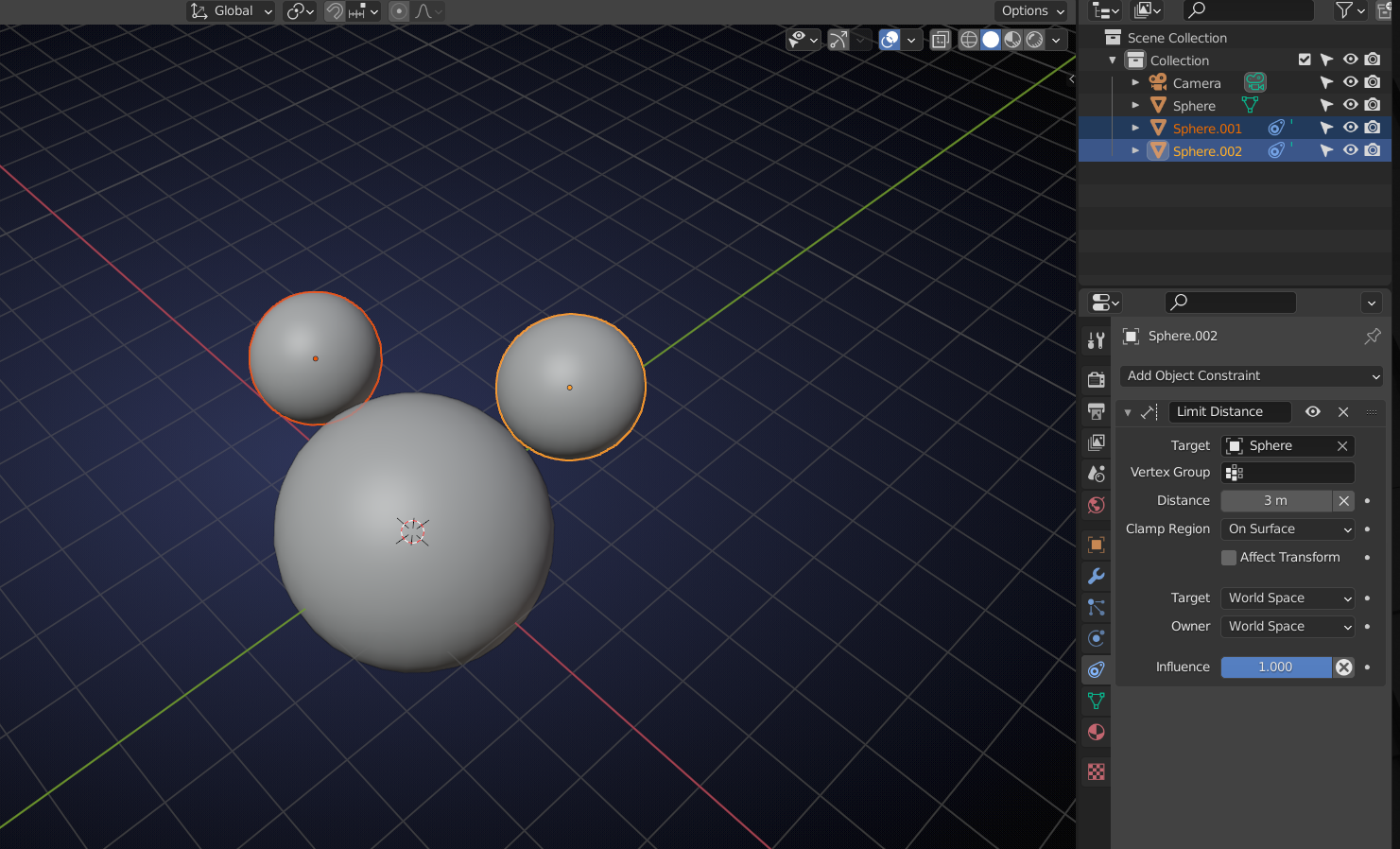Screen dimensions: 1400x849
Task: Open the Add Object Constraint dropdown
Action: pos(1252,375)
